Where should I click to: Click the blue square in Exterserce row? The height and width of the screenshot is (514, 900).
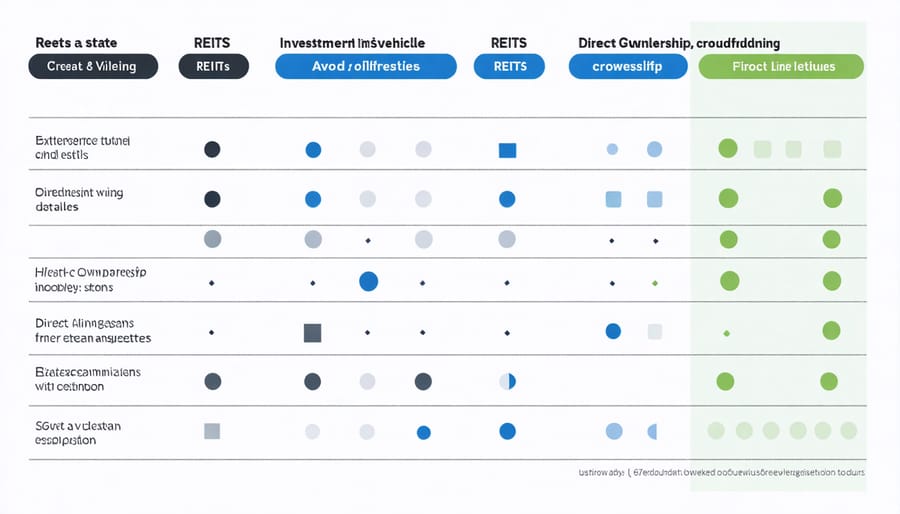[507, 151]
